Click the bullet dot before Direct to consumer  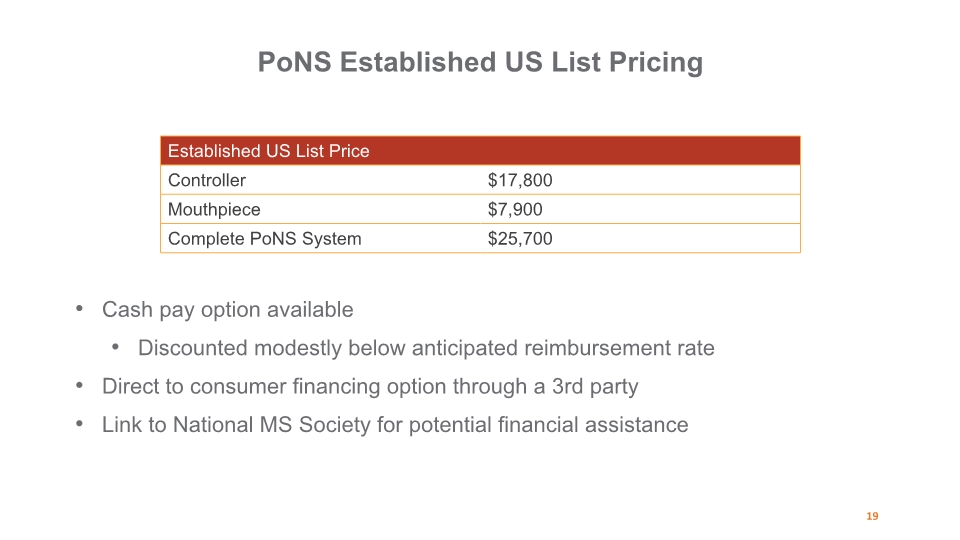point(79,385)
